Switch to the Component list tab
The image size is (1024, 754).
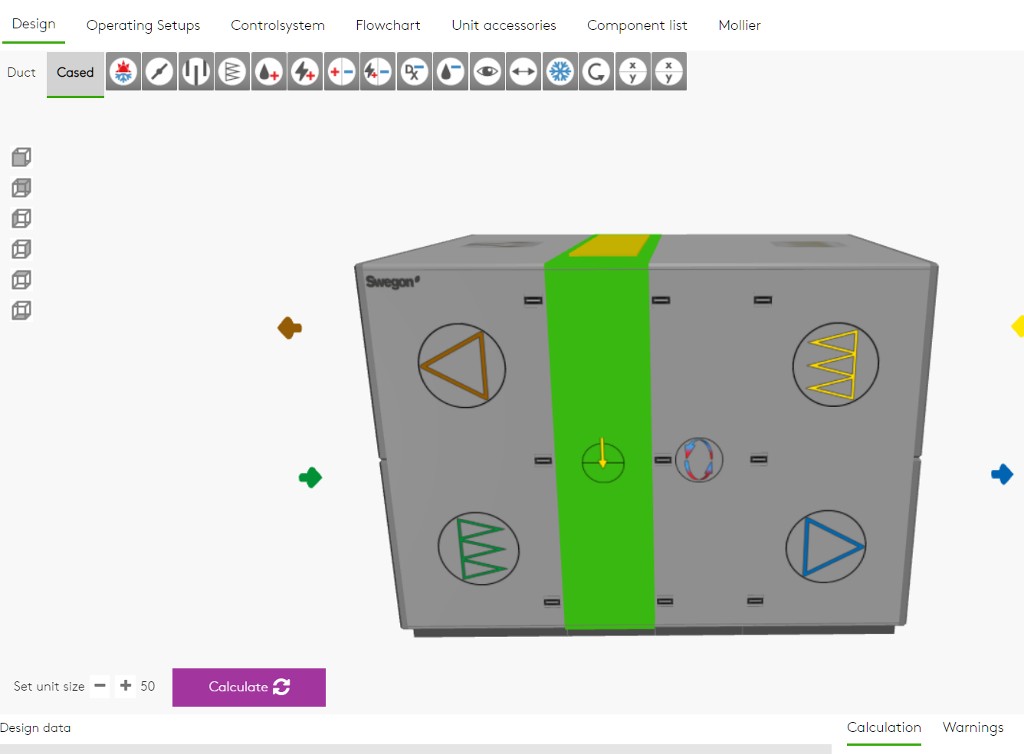click(637, 25)
